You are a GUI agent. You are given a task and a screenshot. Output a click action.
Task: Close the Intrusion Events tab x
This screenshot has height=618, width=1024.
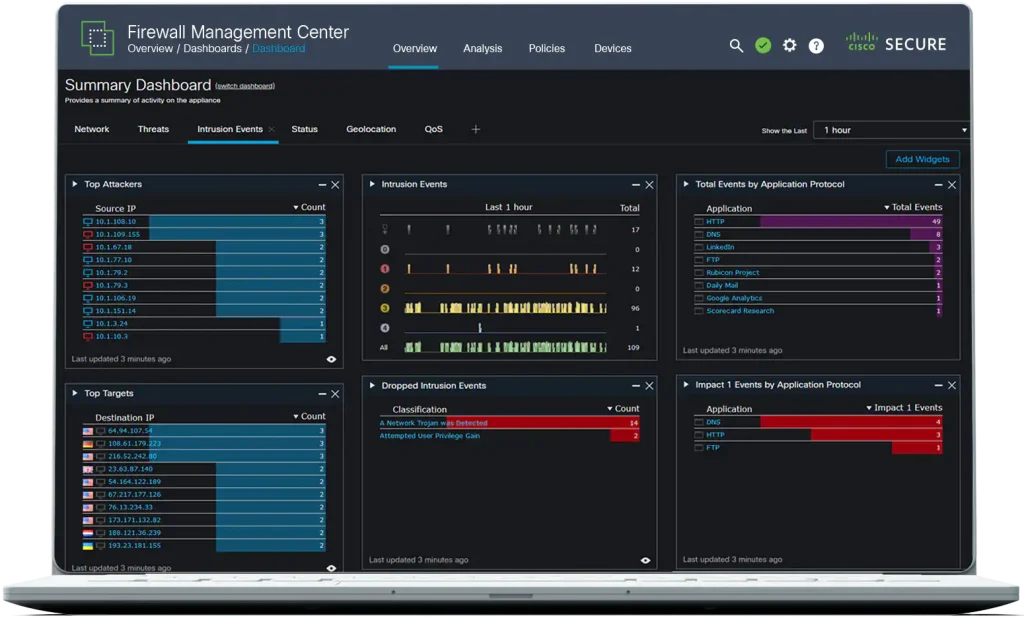click(x=272, y=129)
